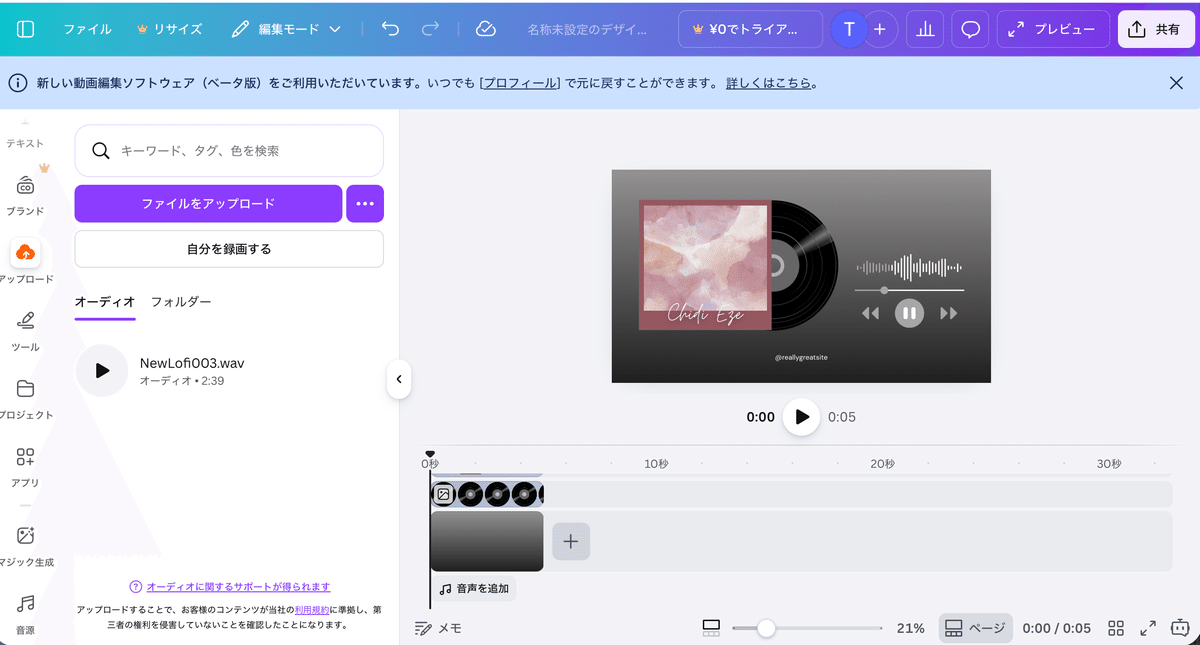Viewport: 1200px width, 645px height.
Task: Click the cloud save status icon
Action: coord(486,29)
